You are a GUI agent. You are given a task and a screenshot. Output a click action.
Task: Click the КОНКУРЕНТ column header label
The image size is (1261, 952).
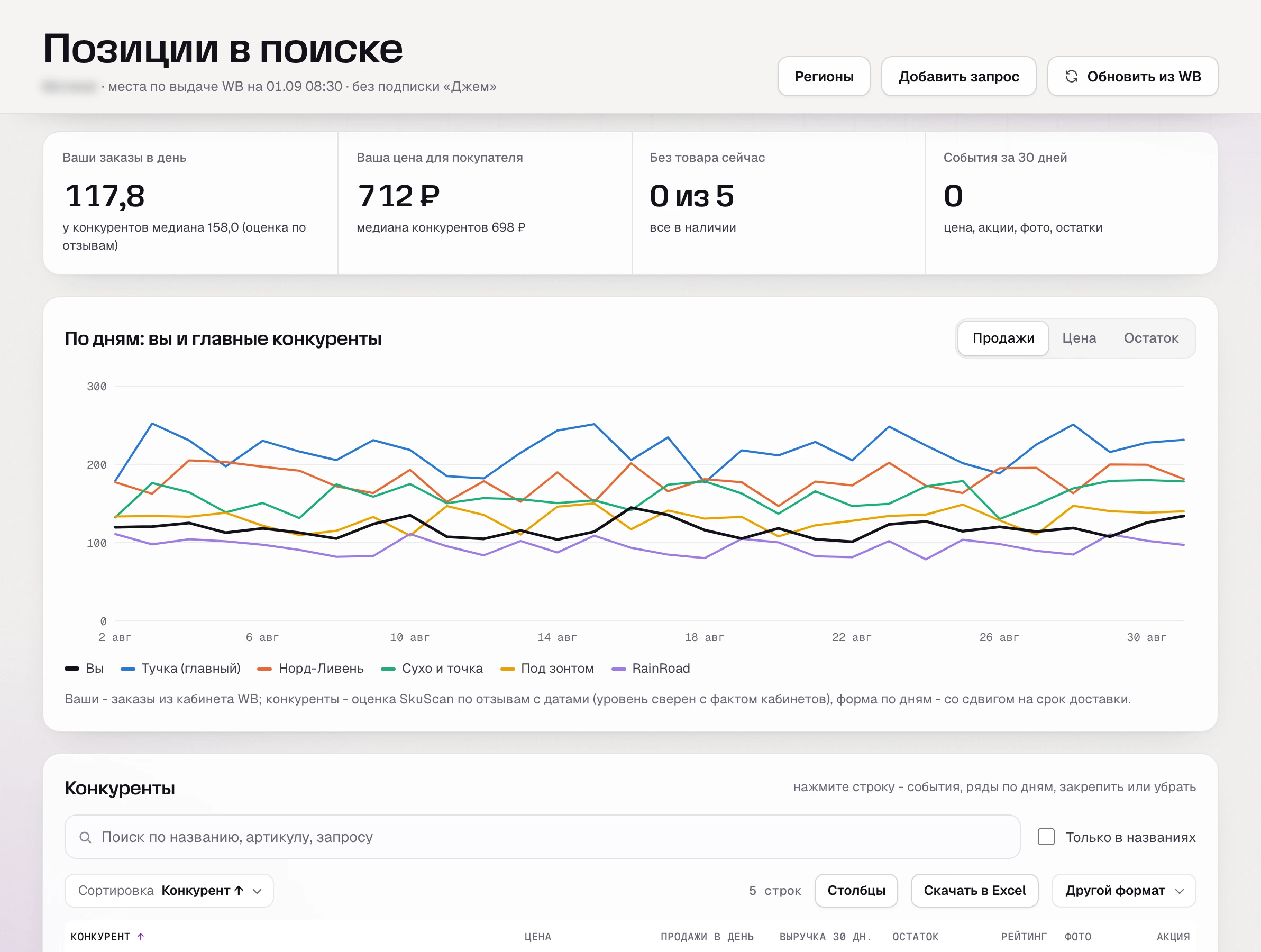pyautogui.click(x=100, y=937)
